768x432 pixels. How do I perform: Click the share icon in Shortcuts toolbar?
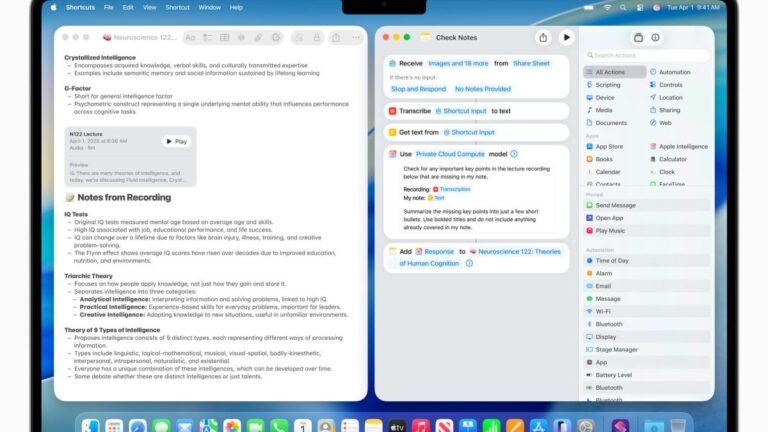click(543, 37)
